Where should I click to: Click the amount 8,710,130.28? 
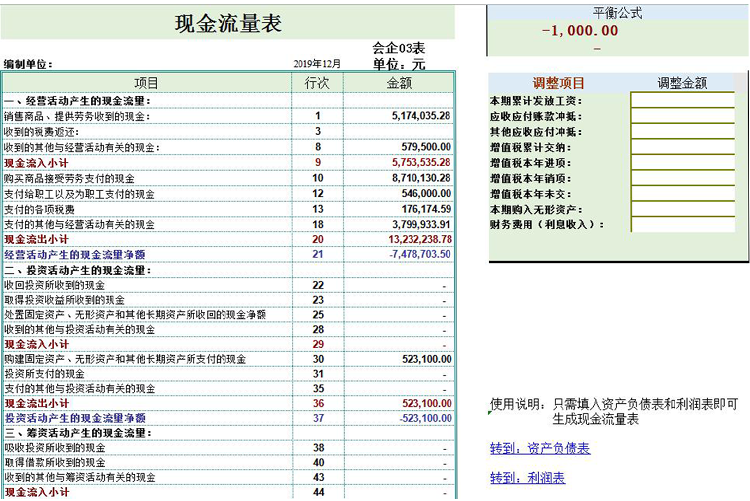(421, 178)
